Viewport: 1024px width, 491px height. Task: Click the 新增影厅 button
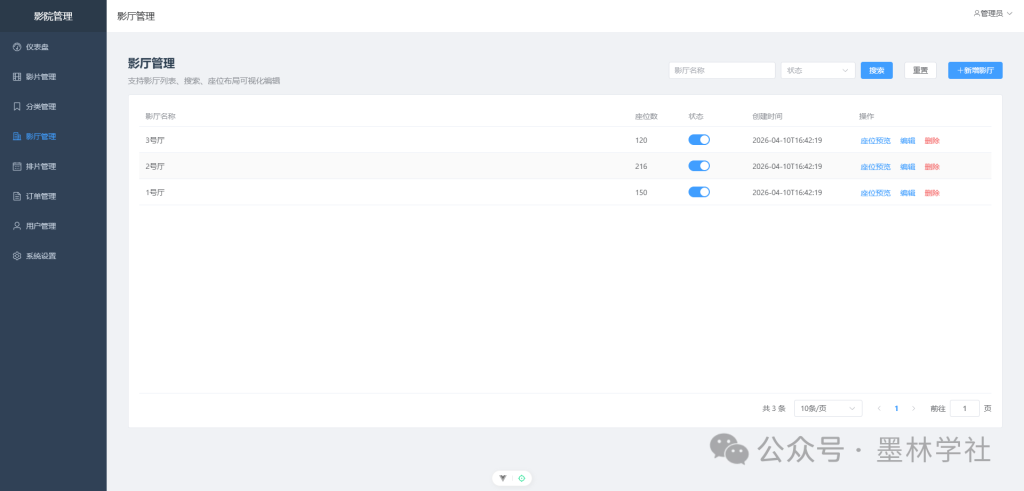tap(975, 71)
